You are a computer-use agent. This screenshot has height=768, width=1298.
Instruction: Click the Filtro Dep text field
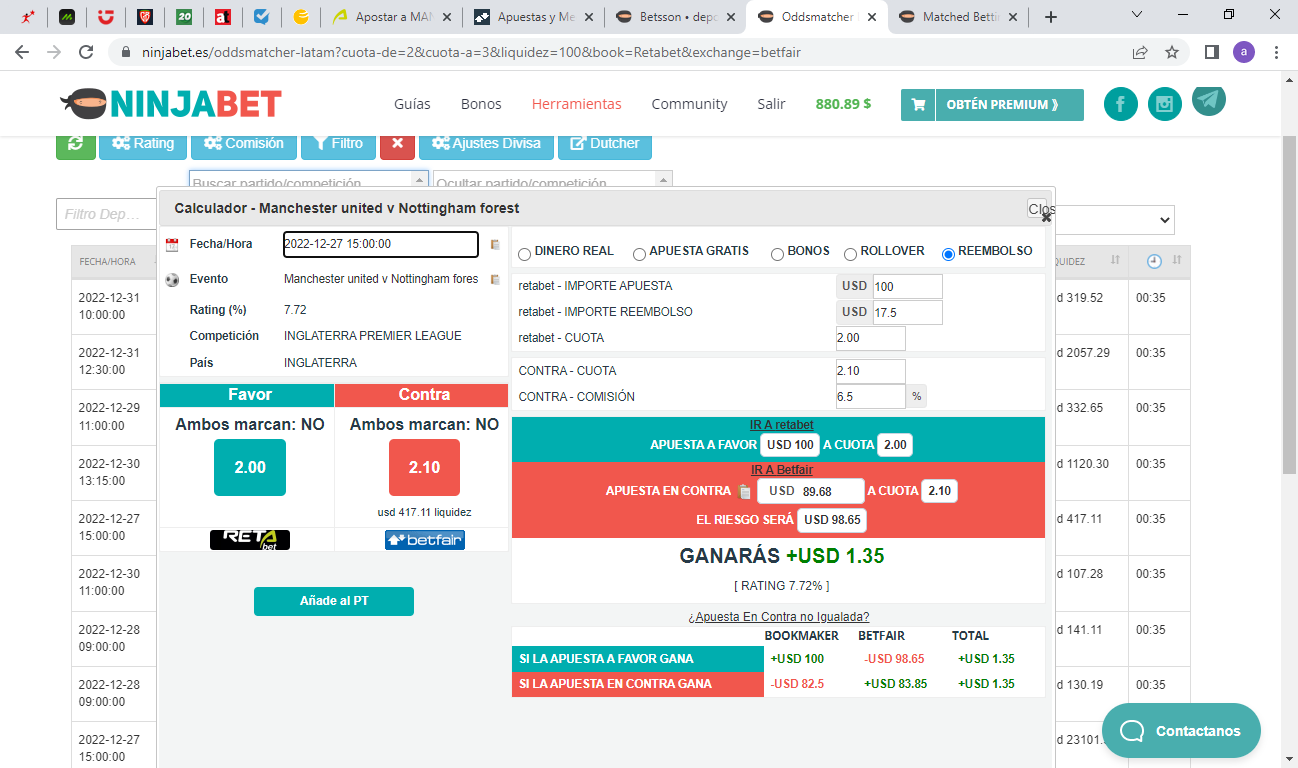(x=106, y=214)
